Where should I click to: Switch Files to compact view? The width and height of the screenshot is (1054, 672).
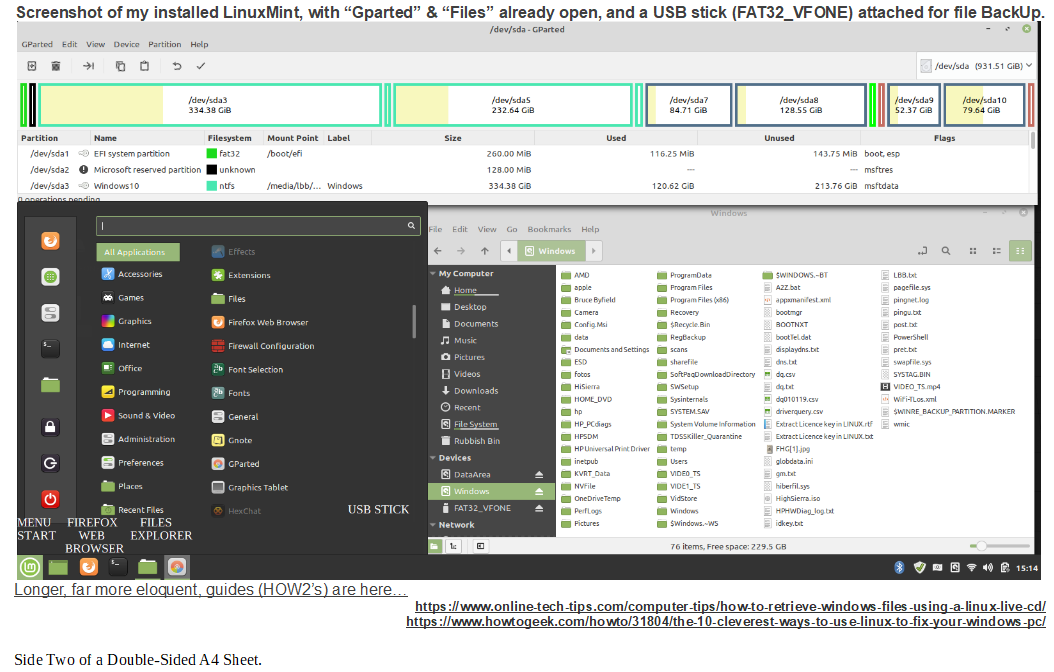(x=1020, y=251)
